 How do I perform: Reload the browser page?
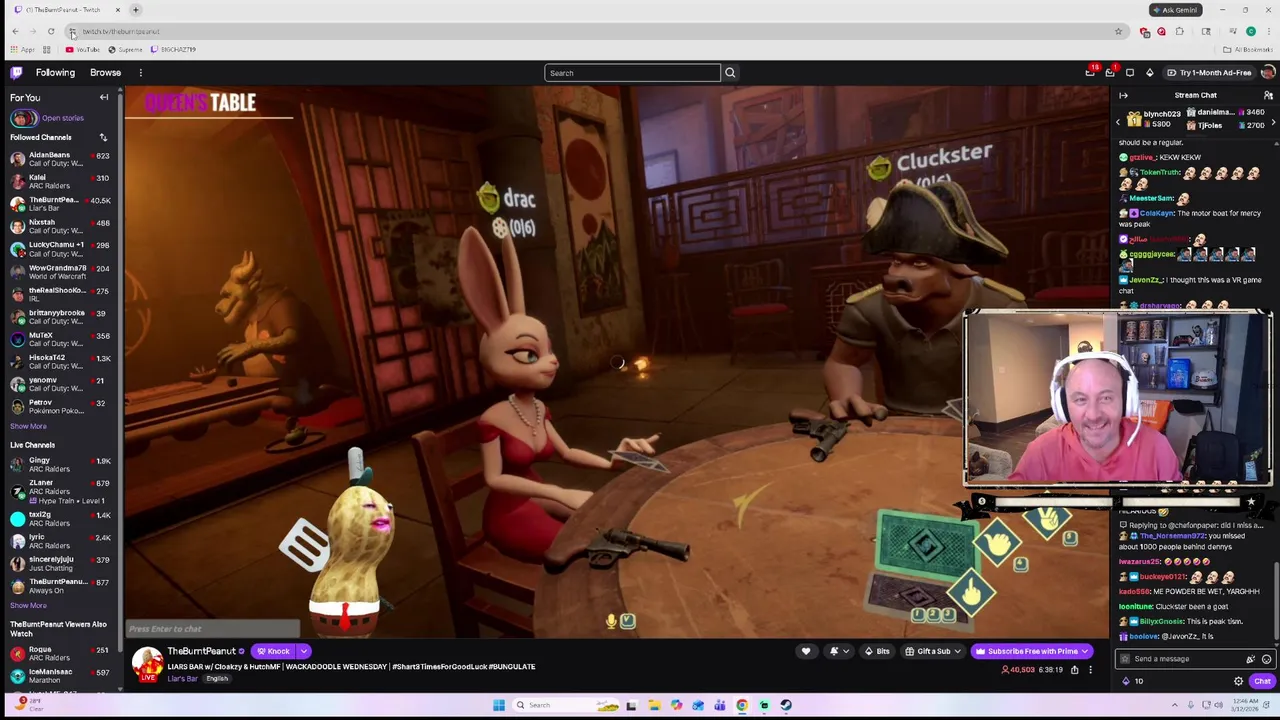[51, 31]
